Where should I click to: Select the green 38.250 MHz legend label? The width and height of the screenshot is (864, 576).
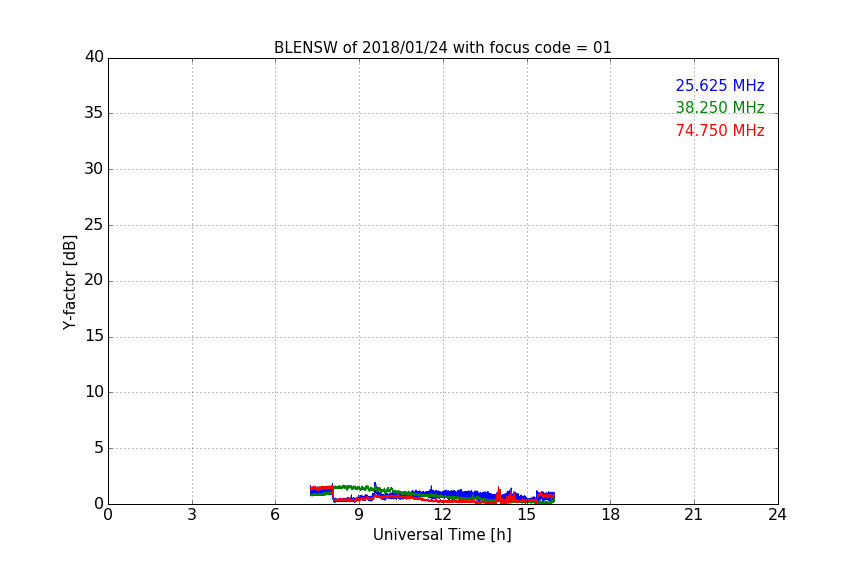pyautogui.click(x=720, y=107)
